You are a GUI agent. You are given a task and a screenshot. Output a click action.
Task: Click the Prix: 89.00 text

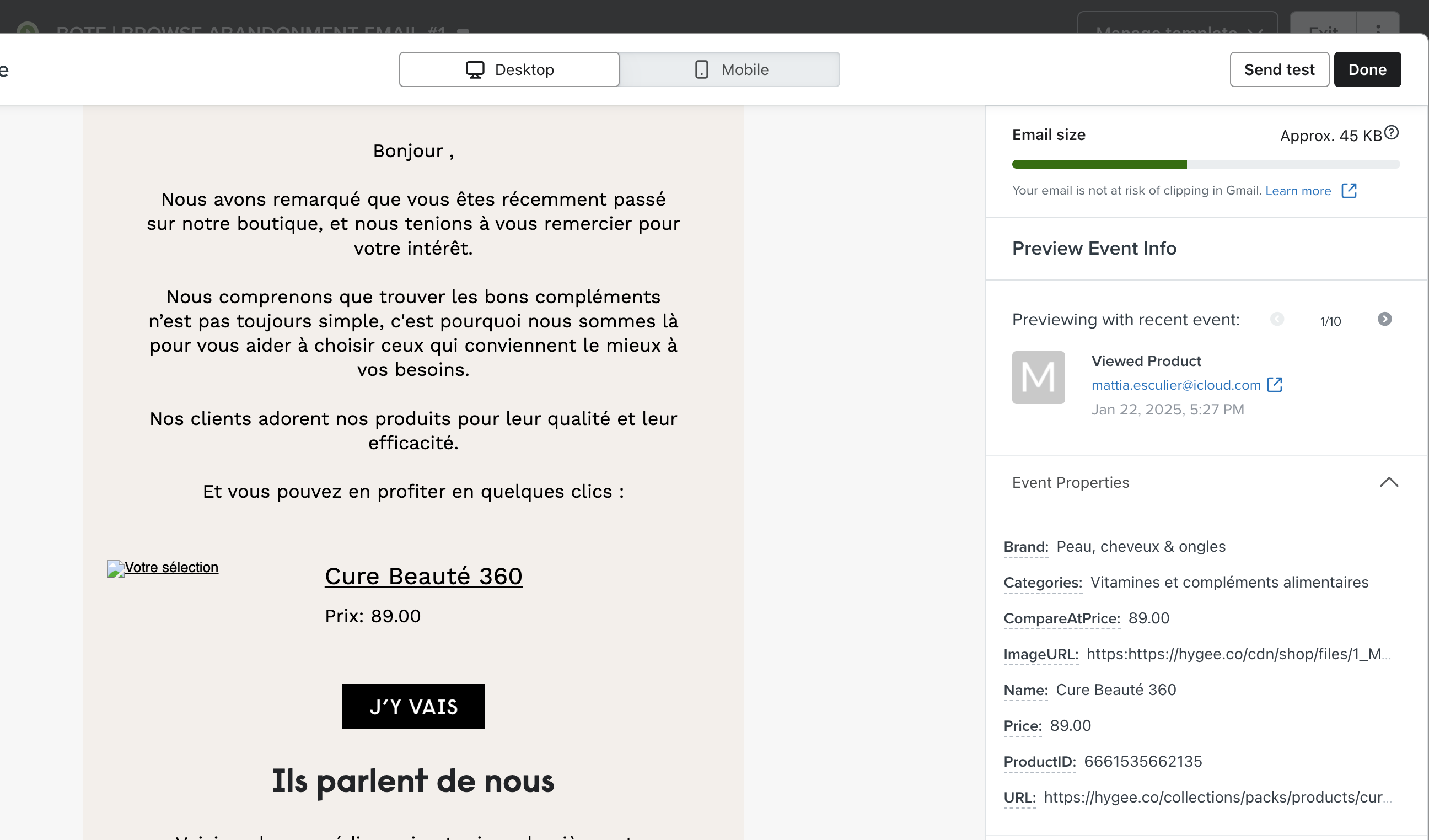coord(373,616)
